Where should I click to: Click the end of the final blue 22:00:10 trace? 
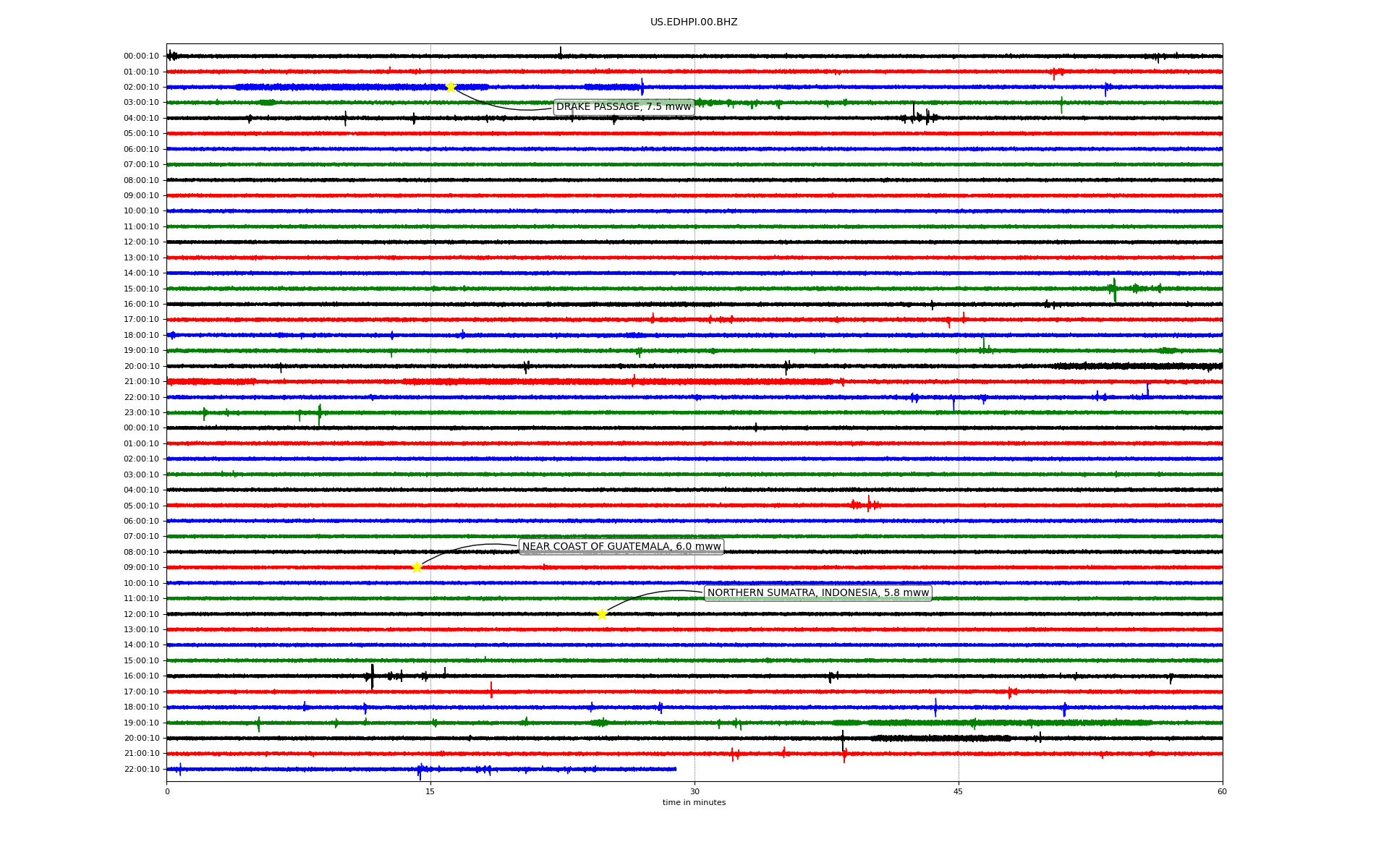pos(675,769)
